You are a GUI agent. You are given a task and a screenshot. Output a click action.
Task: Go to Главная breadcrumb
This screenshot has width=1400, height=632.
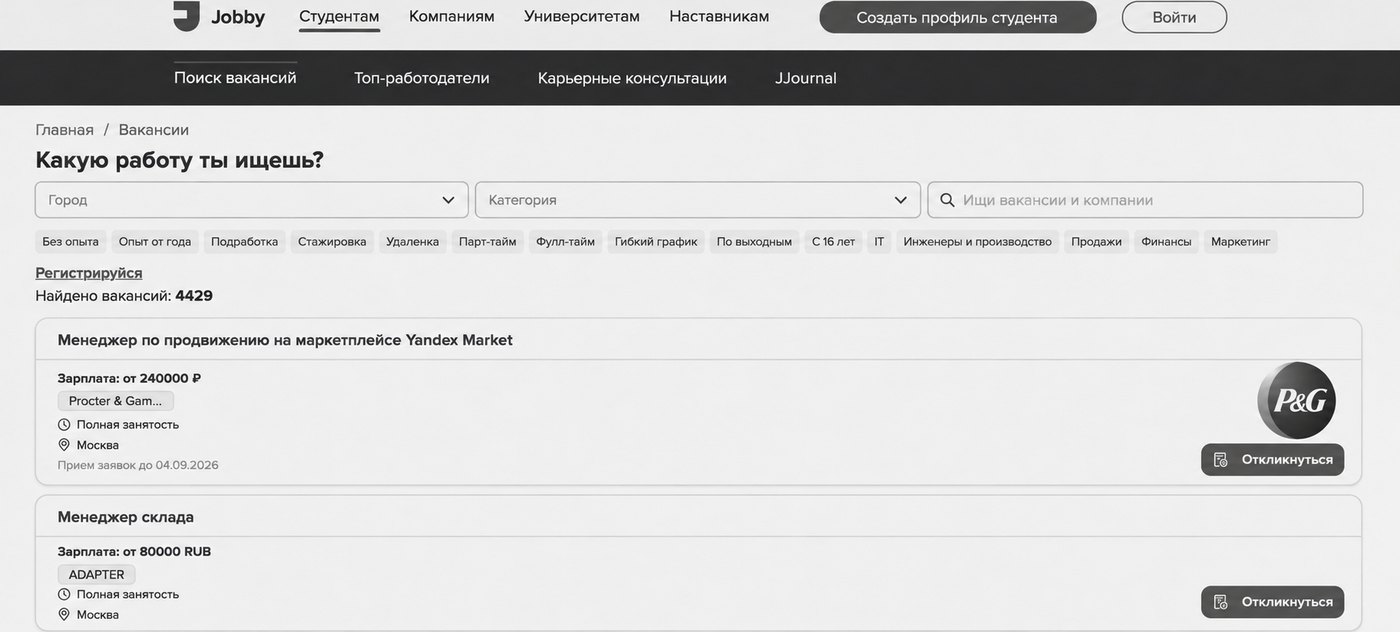pos(64,130)
